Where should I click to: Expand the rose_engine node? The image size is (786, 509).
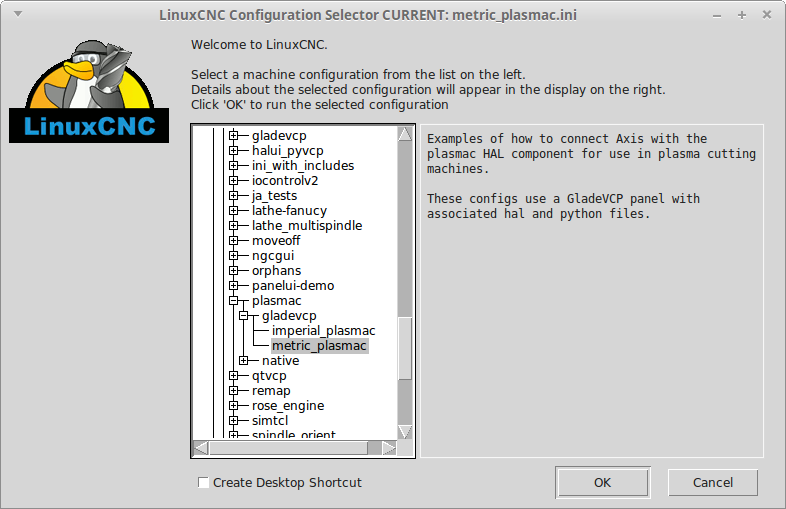[234, 406]
